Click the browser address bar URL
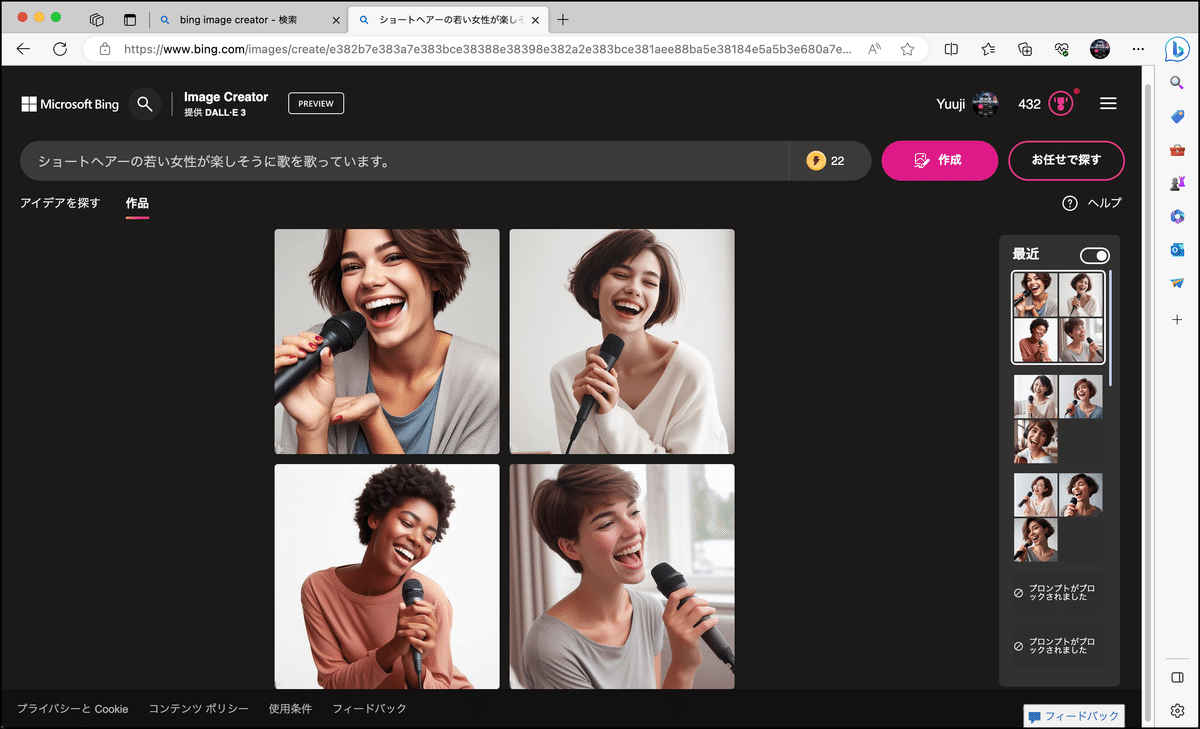Viewport: 1200px width, 729px height. [x=488, y=49]
